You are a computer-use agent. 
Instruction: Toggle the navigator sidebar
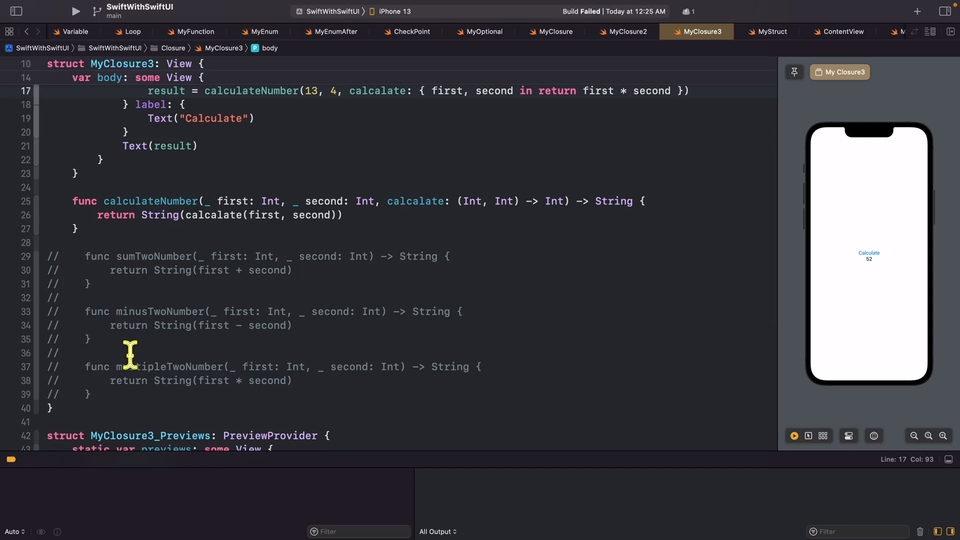[x=17, y=11]
